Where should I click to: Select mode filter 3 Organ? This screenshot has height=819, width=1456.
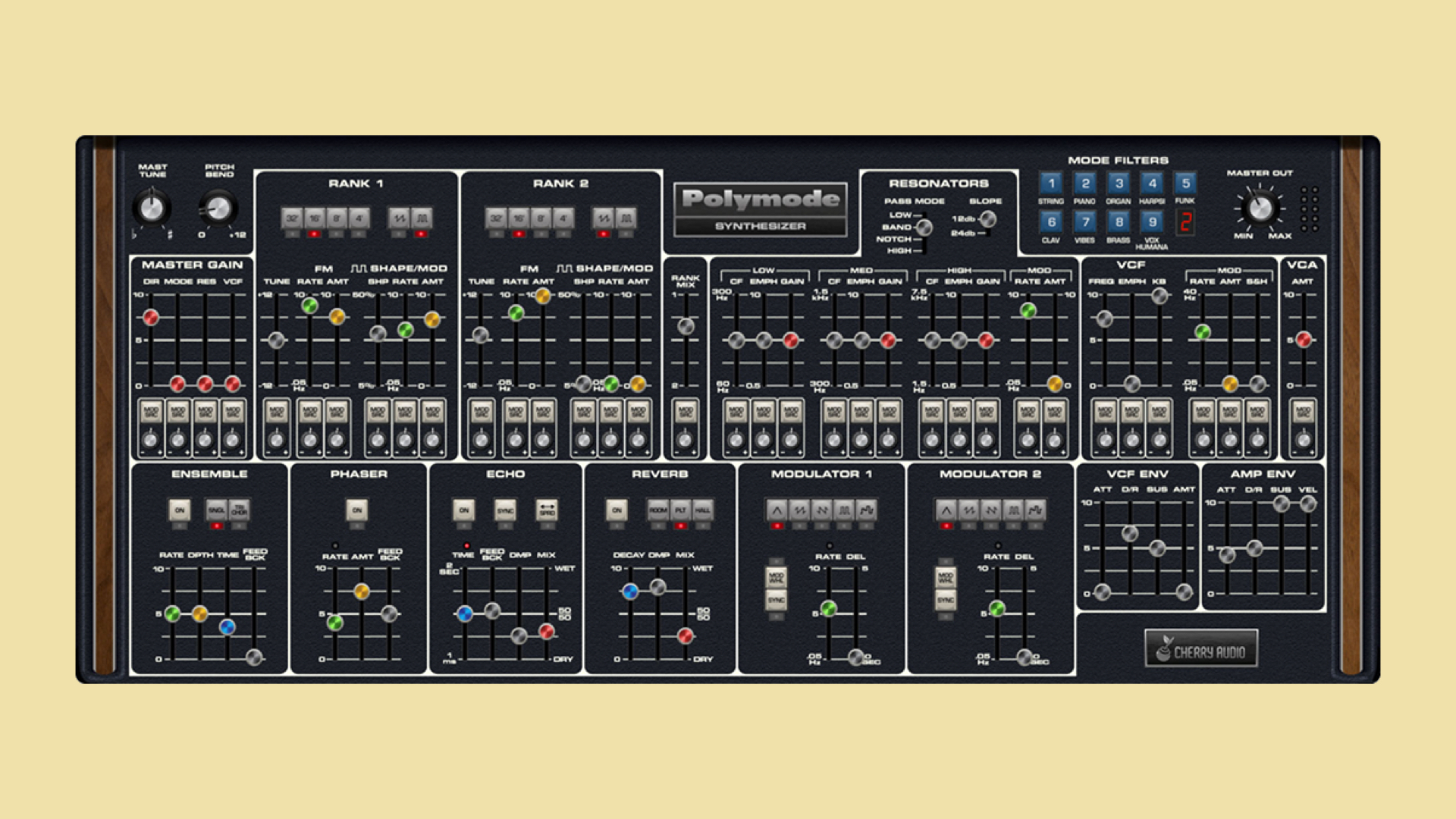pyautogui.click(x=1119, y=183)
